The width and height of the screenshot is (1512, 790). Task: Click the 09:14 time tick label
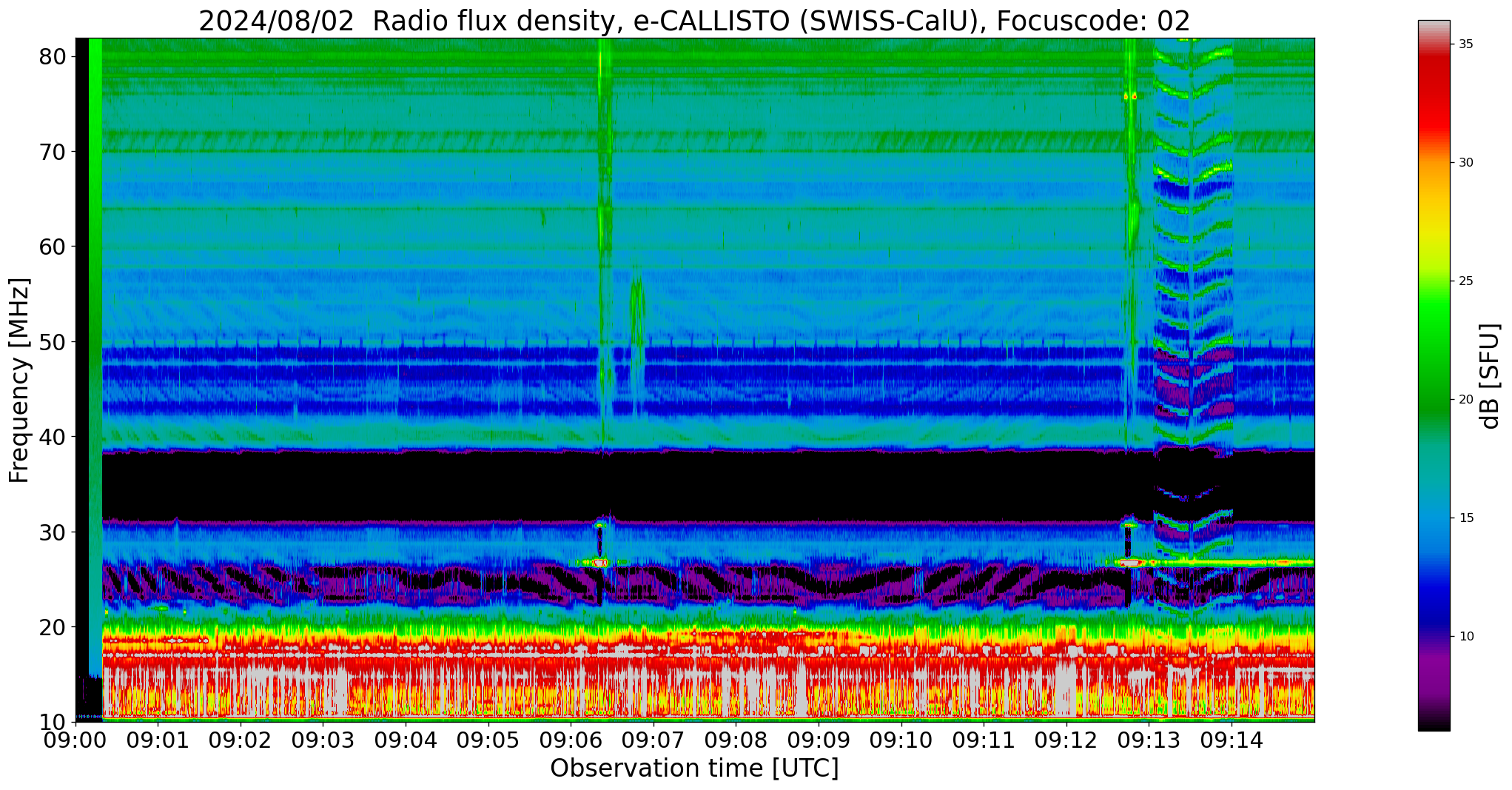(x=1232, y=741)
